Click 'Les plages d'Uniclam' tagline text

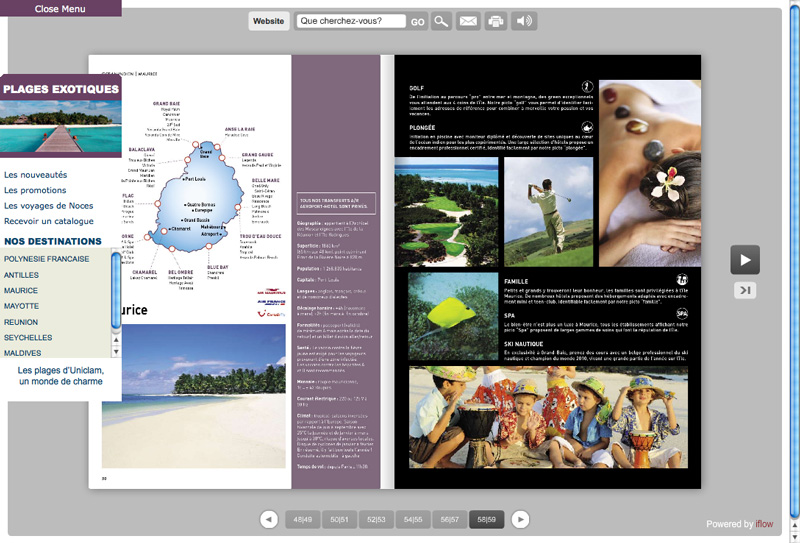(x=61, y=376)
